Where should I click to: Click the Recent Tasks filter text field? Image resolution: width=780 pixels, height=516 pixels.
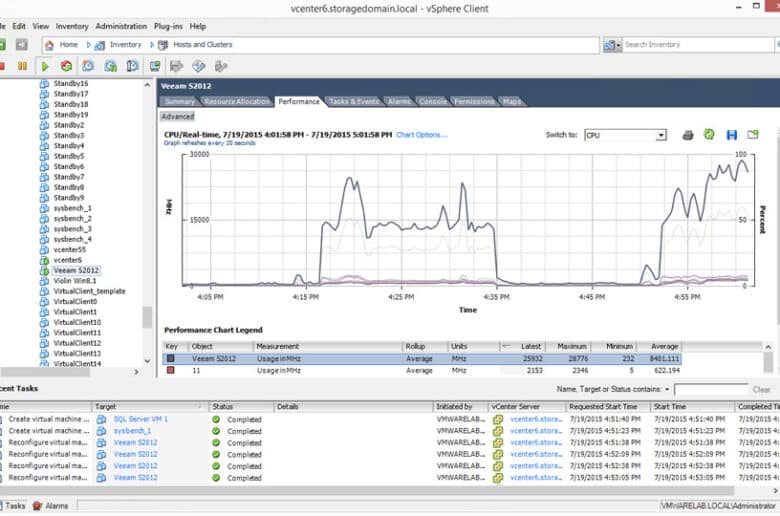(711, 390)
